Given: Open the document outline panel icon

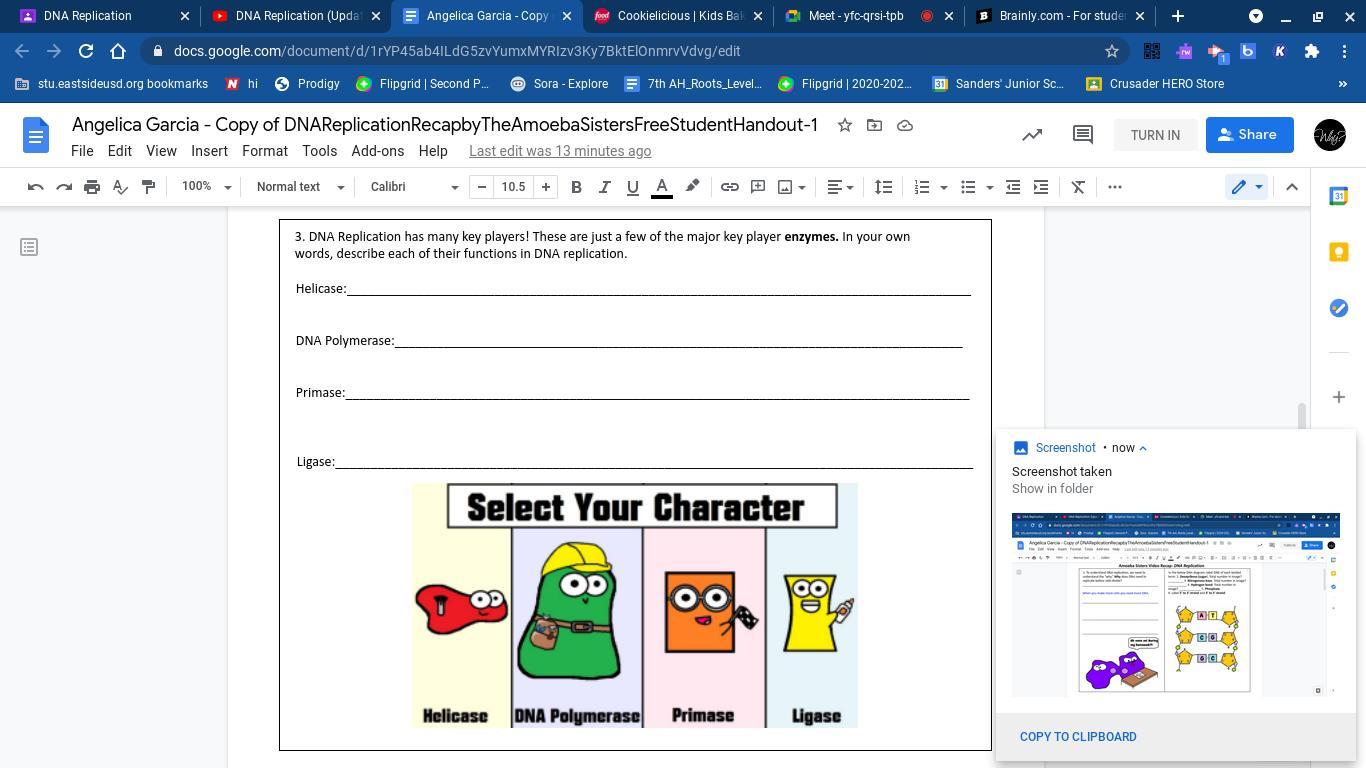Looking at the screenshot, I should click(29, 247).
